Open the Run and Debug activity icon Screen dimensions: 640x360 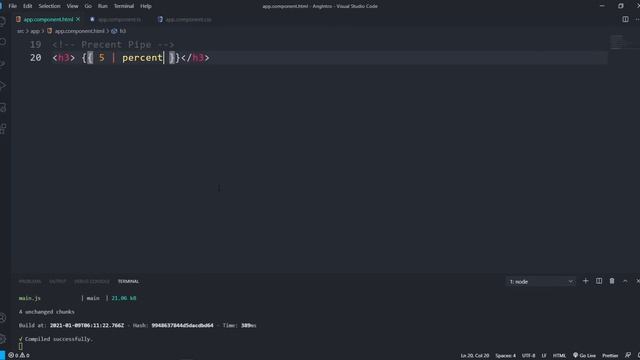pyautogui.click(x=3, y=86)
